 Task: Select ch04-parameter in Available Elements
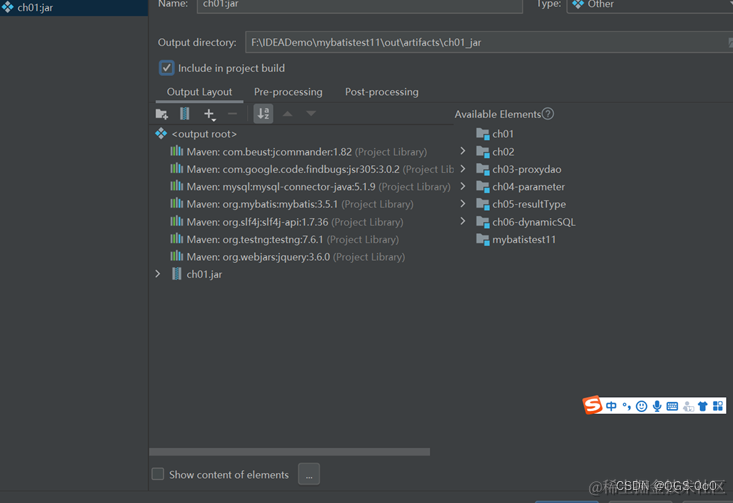point(528,187)
